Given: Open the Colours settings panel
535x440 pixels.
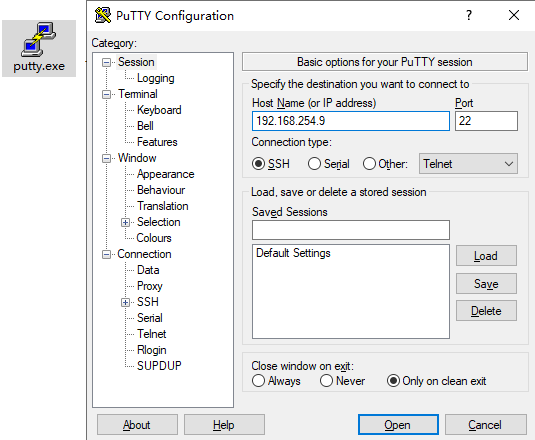Looking at the screenshot, I should [154, 238].
